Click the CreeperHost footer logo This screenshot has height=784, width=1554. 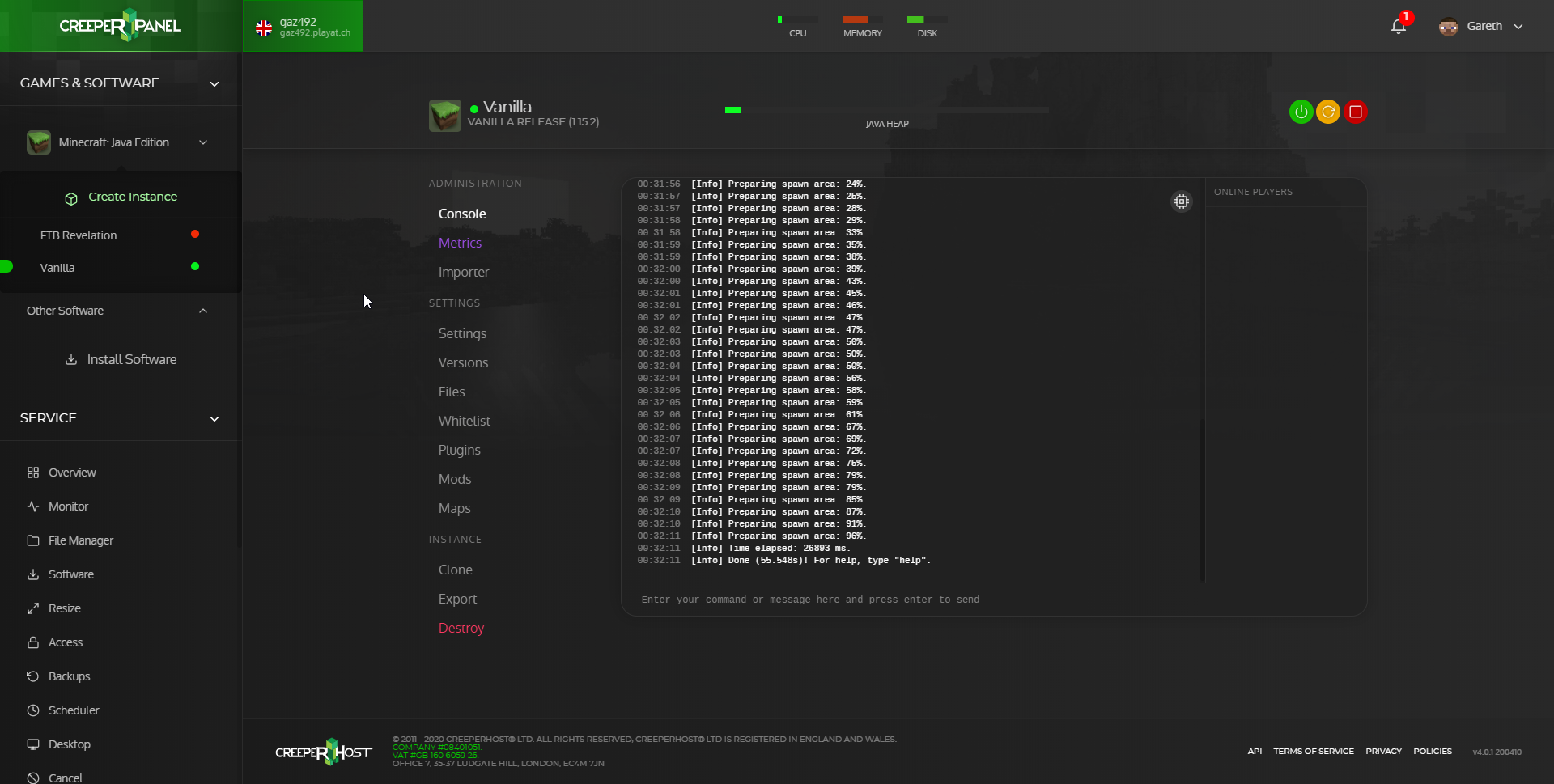325,752
